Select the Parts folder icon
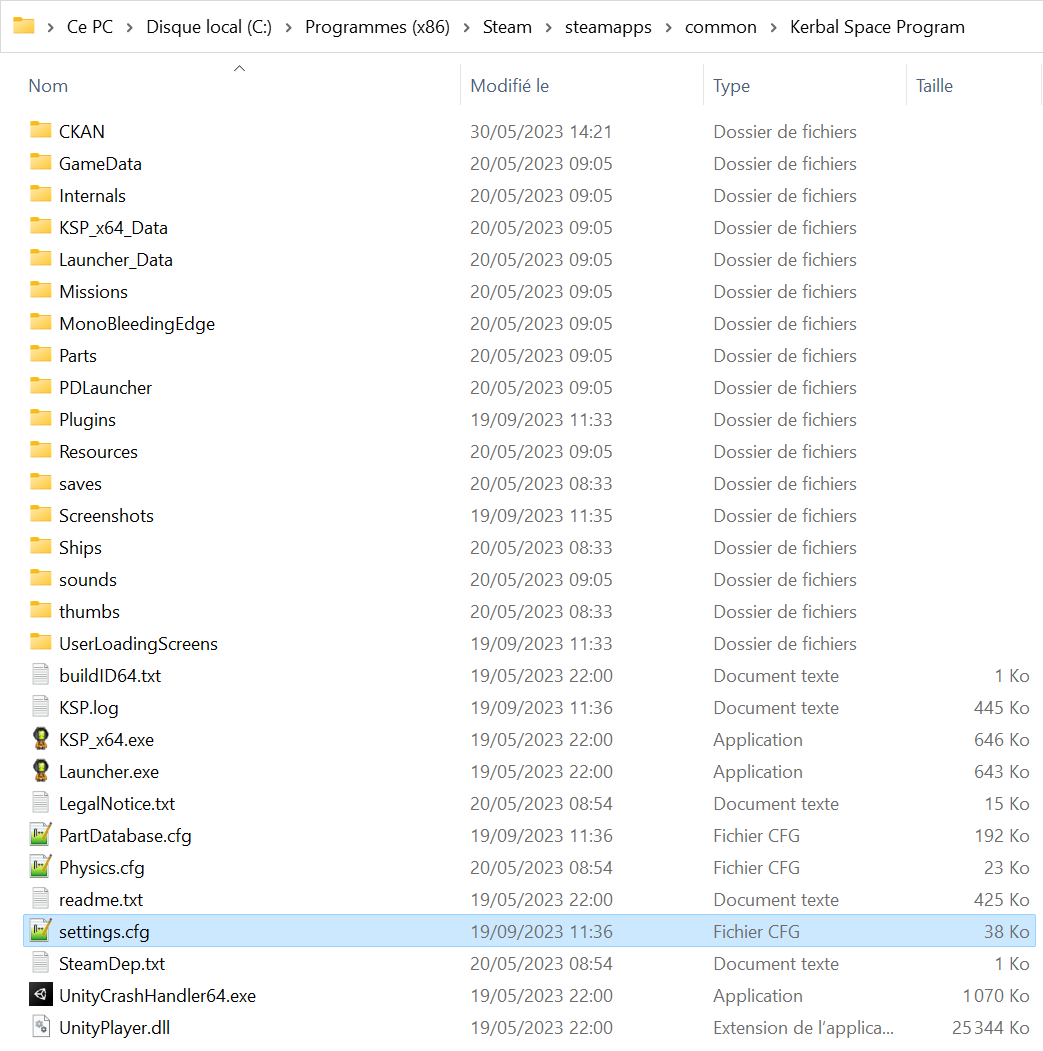Viewport: 1043px width, 1051px height. 40,355
